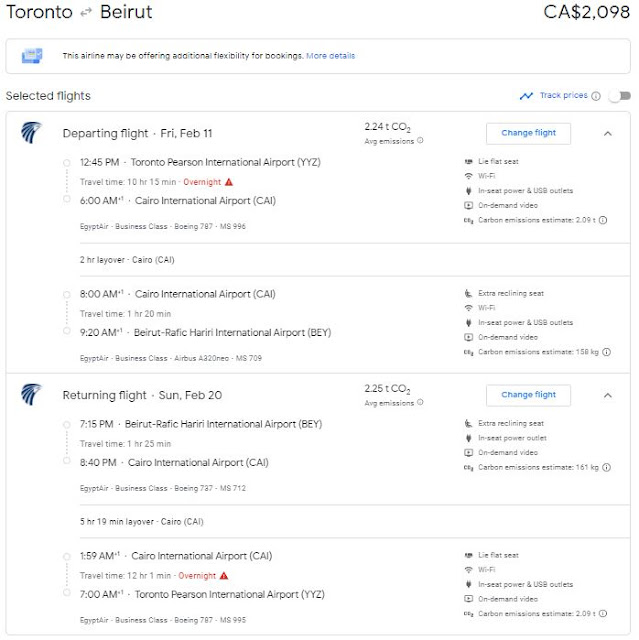Open info icon beside 2.24 t CO2 Avg emissions
639x640 pixels.
(x=420, y=140)
